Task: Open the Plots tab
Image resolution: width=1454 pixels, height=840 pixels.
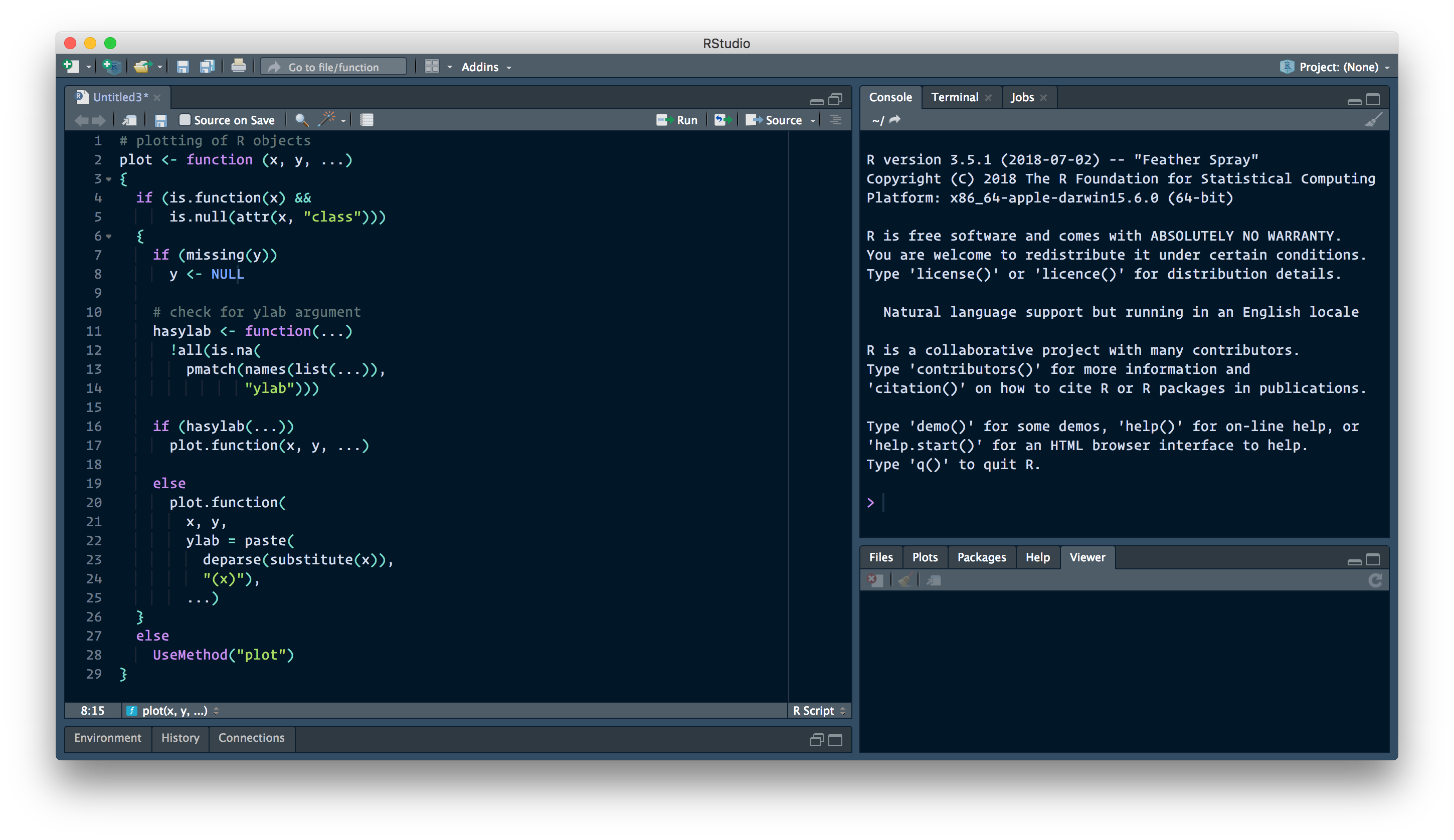Action: (x=925, y=557)
